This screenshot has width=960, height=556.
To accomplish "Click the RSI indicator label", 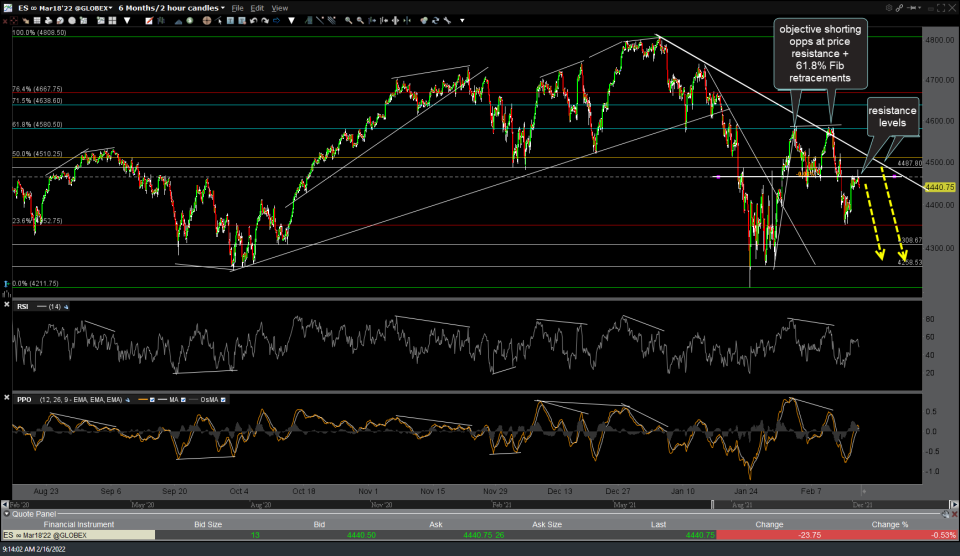I will (23, 307).
